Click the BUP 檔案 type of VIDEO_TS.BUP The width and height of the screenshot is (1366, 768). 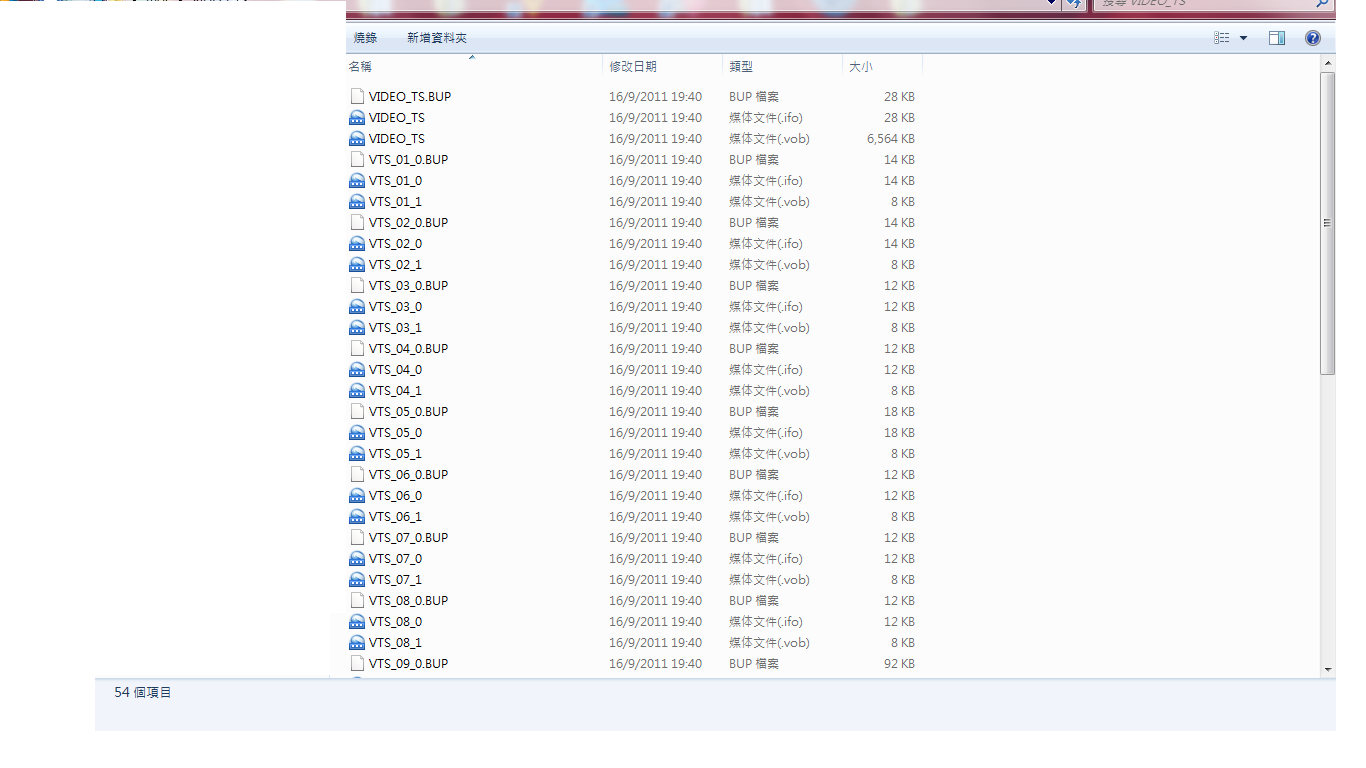click(754, 97)
